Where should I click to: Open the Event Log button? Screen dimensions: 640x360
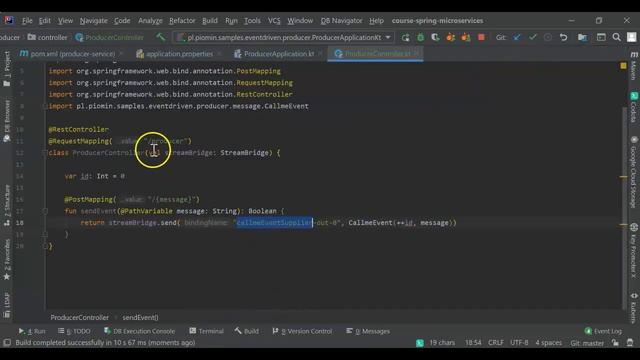point(603,331)
